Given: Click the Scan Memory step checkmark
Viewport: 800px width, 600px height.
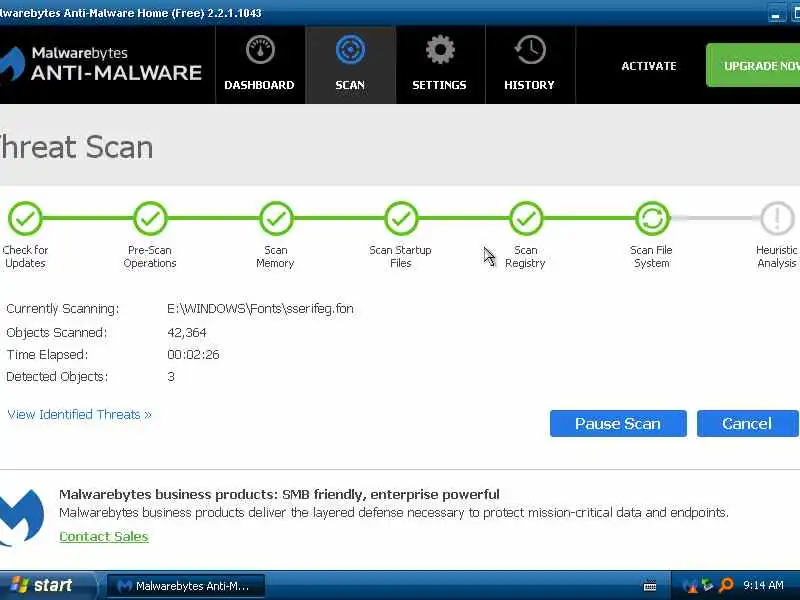Looking at the screenshot, I should [x=276, y=218].
